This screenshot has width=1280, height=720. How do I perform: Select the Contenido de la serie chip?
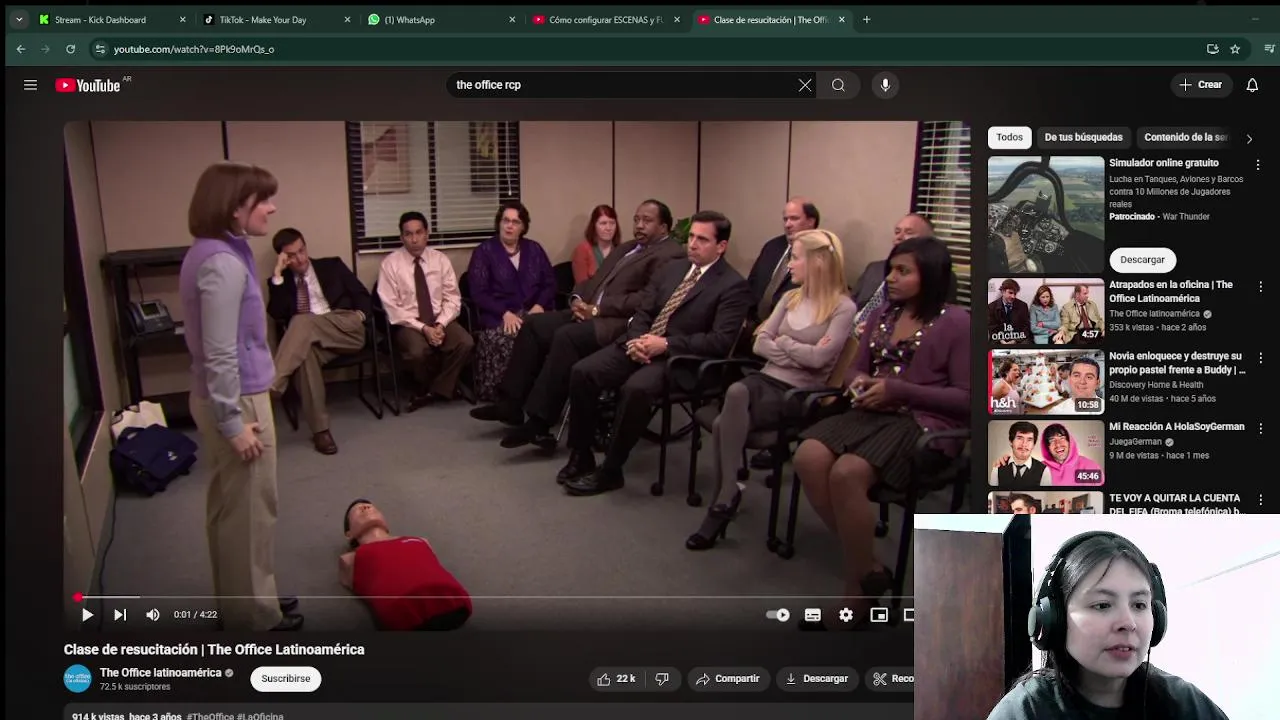1186,137
